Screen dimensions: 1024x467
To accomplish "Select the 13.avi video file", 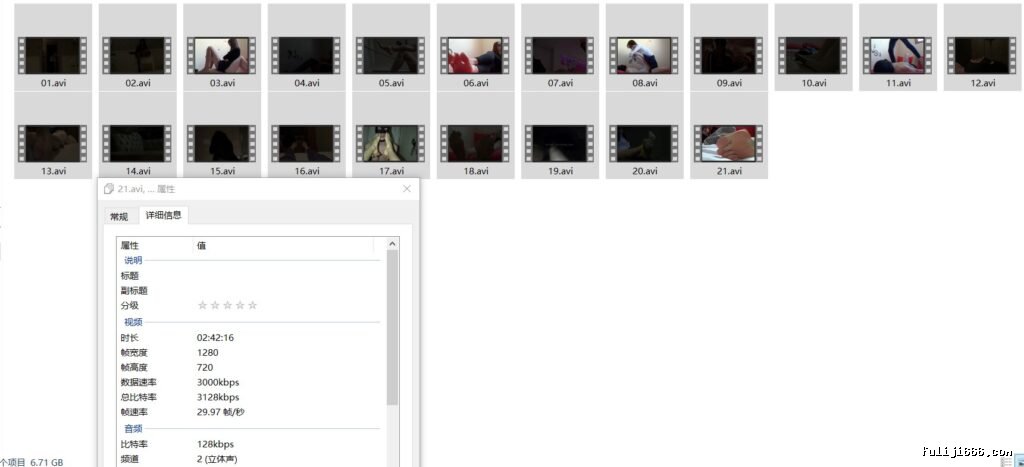I will (x=53, y=135).
